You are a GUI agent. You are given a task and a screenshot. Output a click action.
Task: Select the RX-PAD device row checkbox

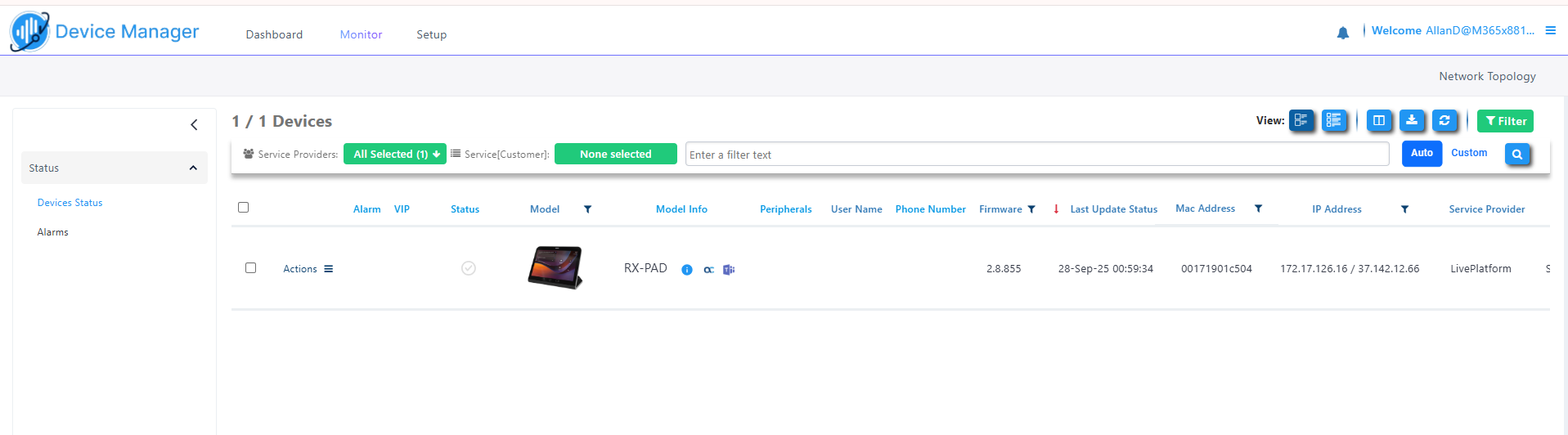(251, 268)
